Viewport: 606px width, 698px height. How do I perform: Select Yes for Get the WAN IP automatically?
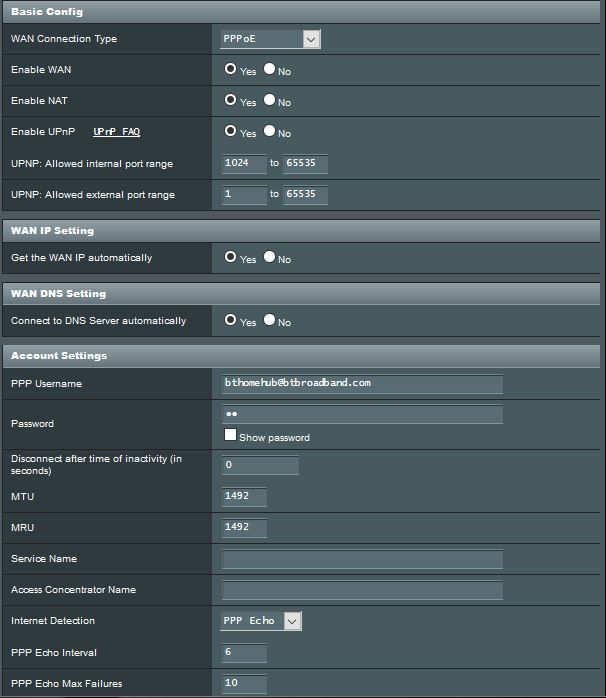click(230, 256)
